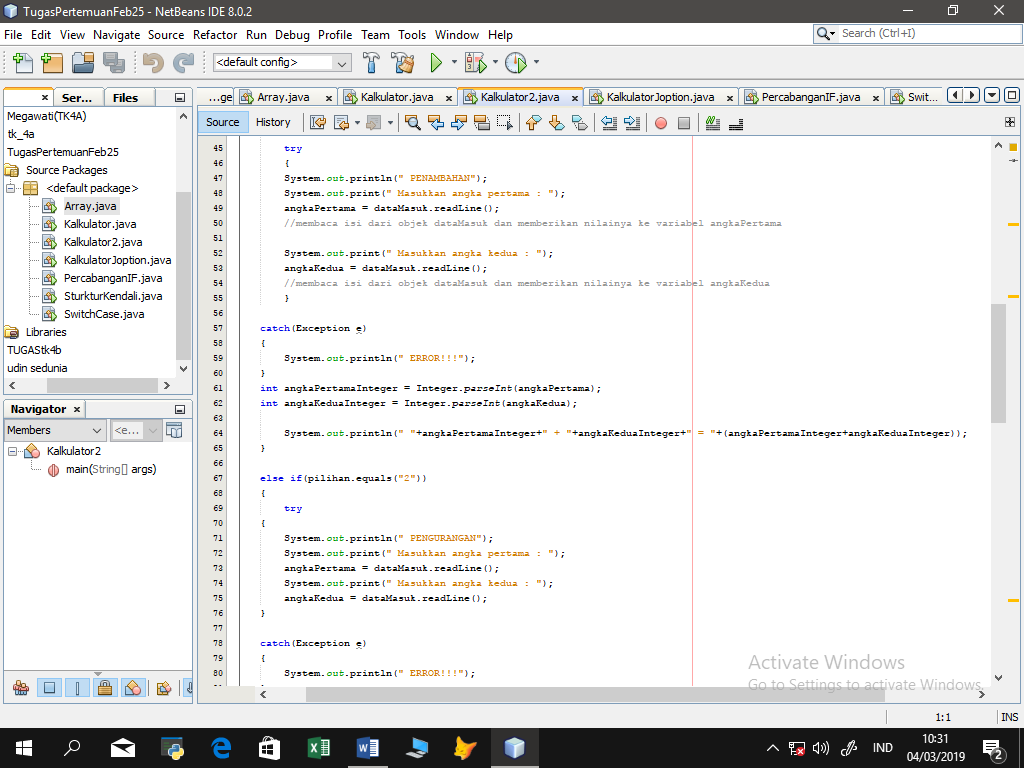The height and width of the screenshot is (768, 1024).
Task: Click Clean and Build broom icon
Action: [402, 63]
